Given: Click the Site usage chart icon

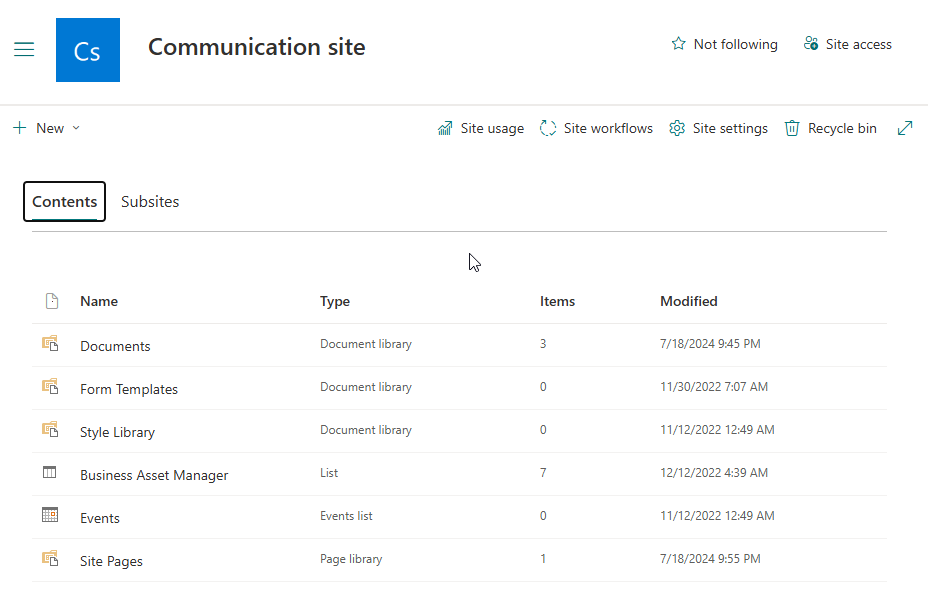Looking at the screenshot, I should [x=445, y=128].
